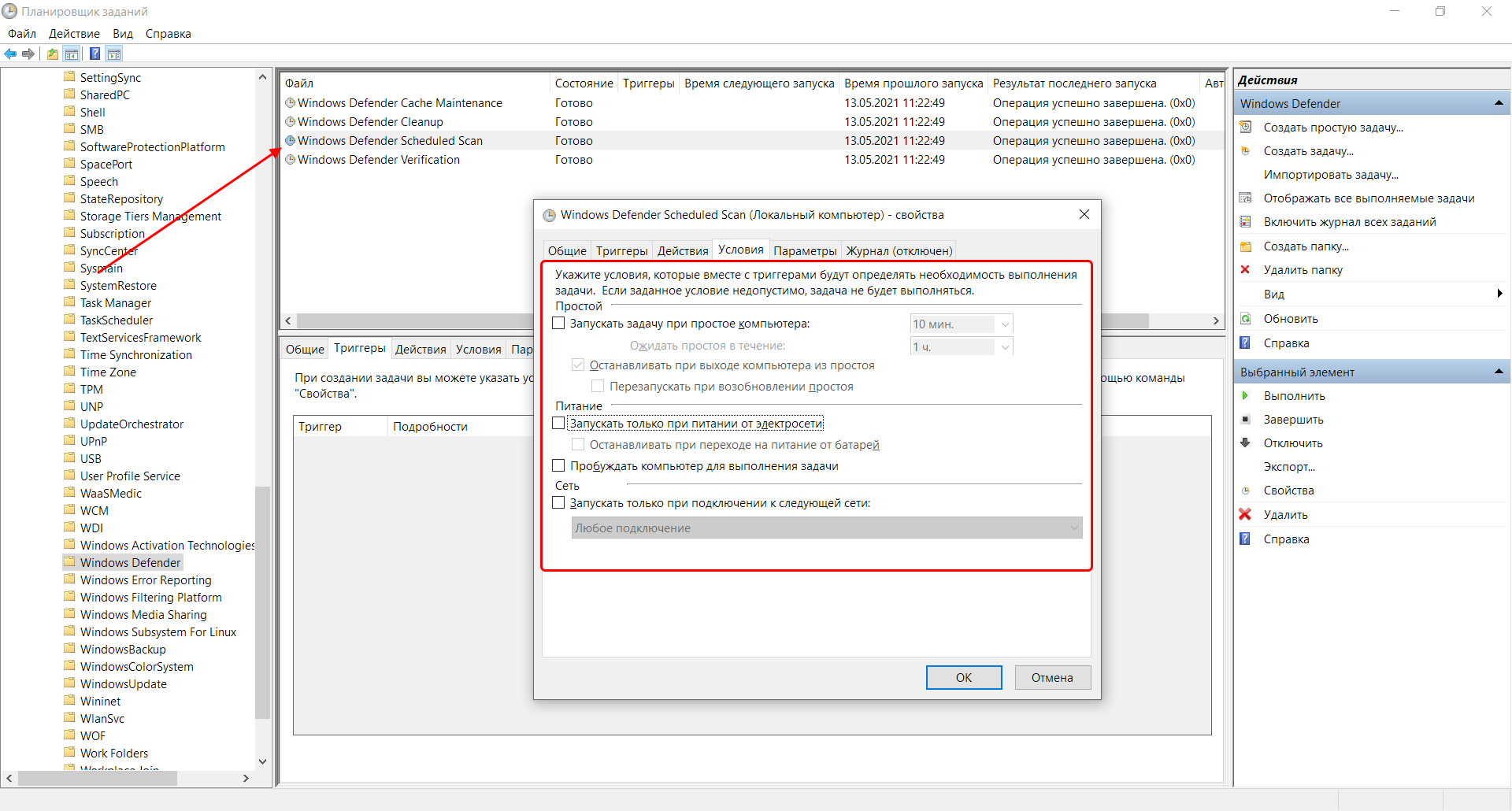The width and height of the screenshot is (1512, 811).
Task: Click the red X icon beside 'Удалить'
Action: coord(1245,514)
